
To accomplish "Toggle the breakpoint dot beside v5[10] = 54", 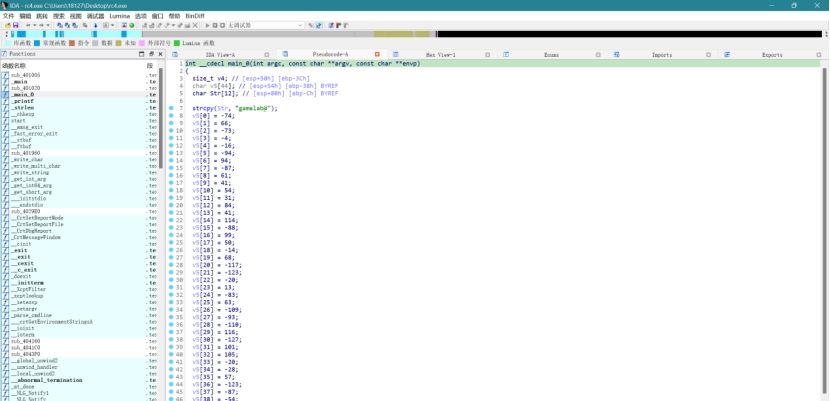I will pyautogui.click(x=172, y=190).
